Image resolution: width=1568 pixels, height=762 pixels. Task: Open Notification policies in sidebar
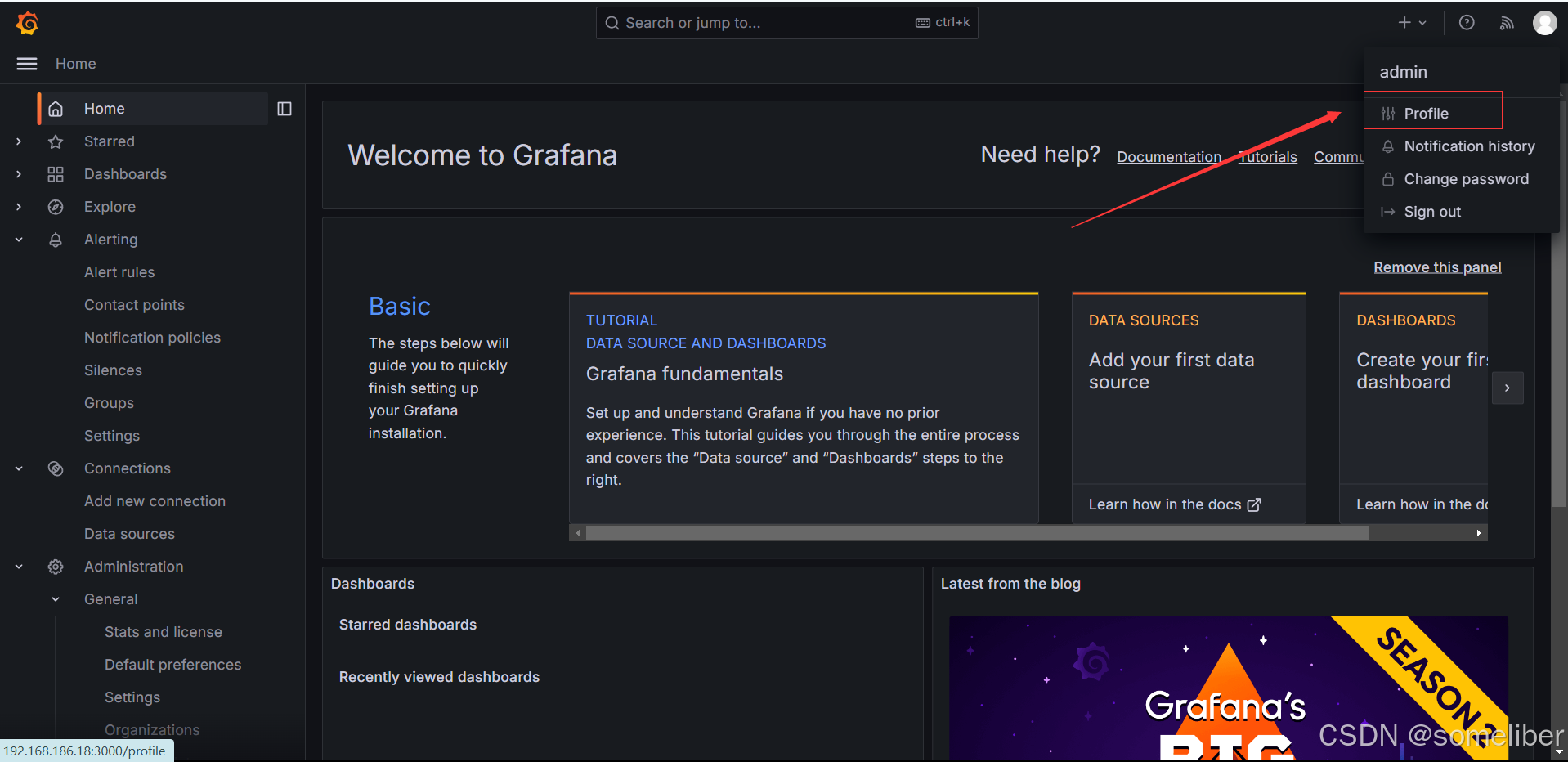click(152, 338)
